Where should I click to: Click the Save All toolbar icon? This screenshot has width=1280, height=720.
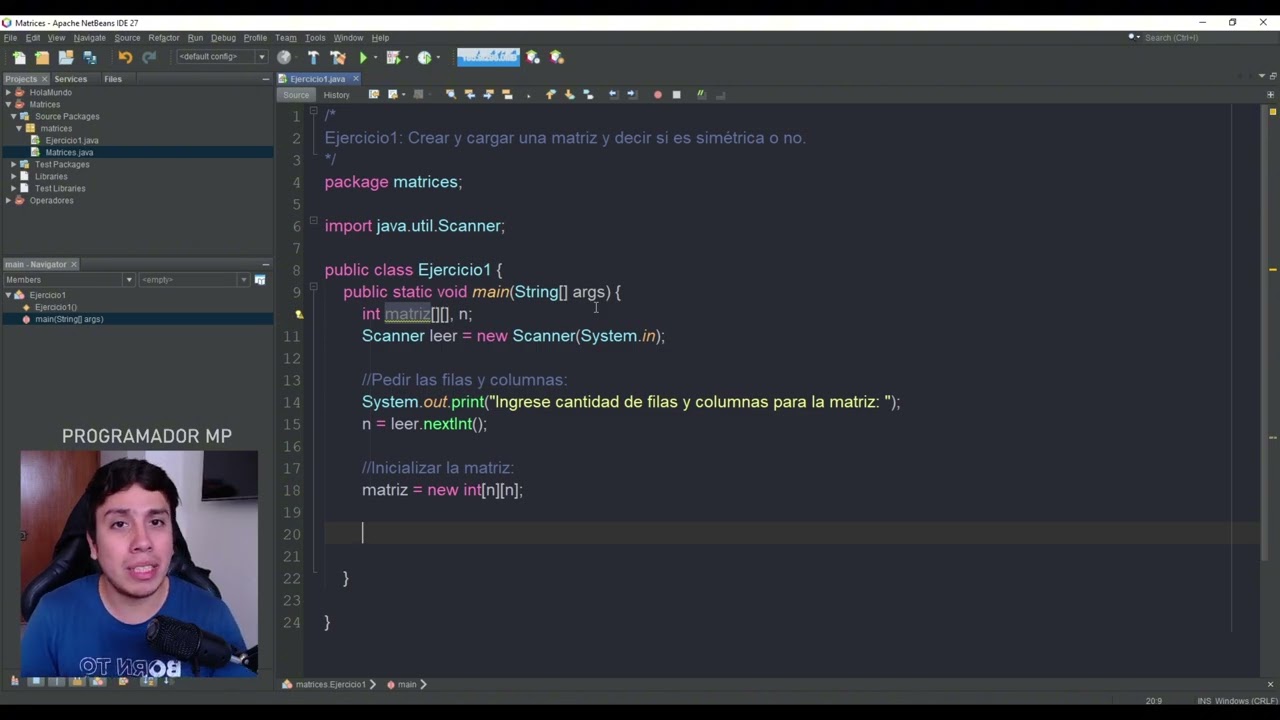pos(90,57)
